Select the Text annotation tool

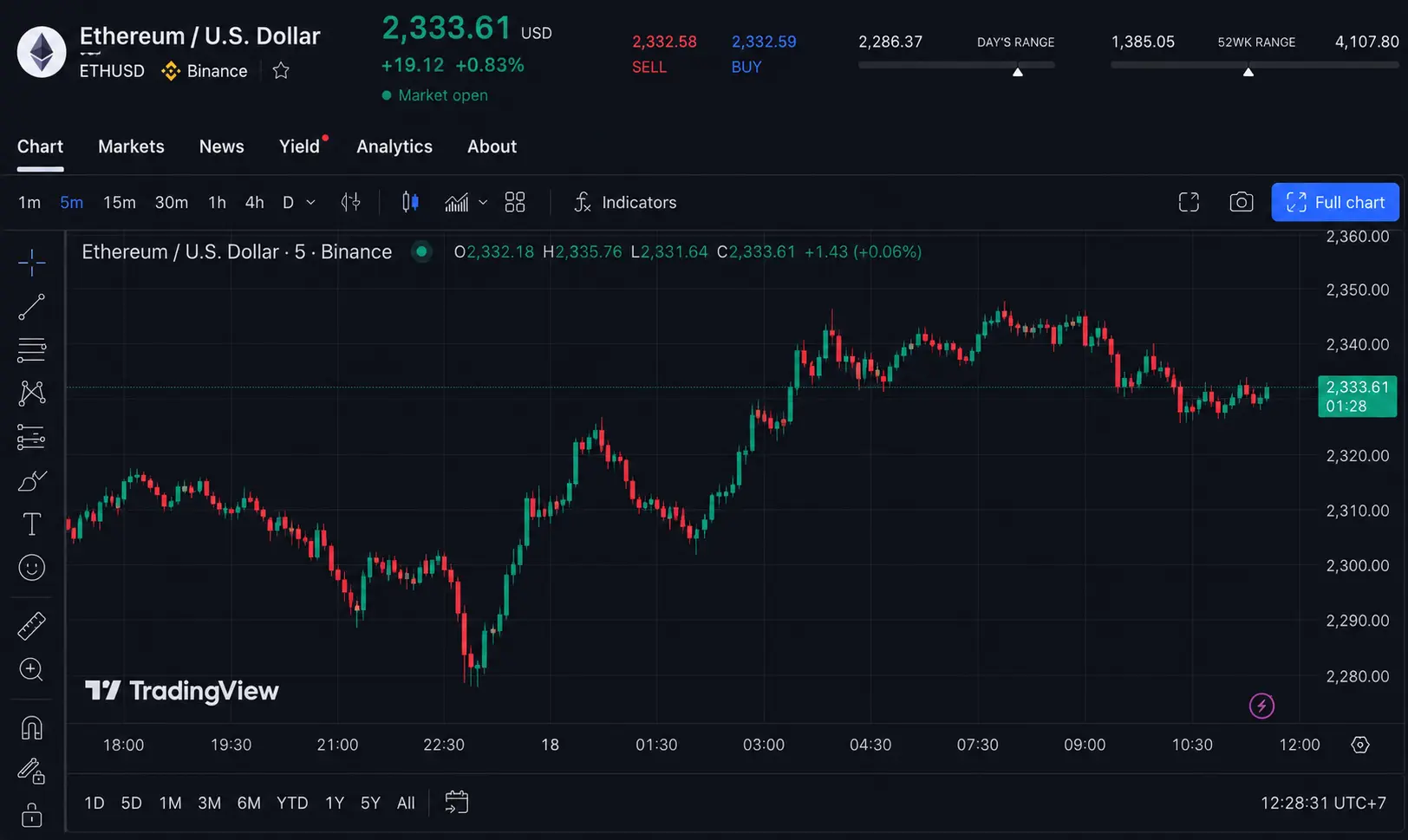pos(31,524)
